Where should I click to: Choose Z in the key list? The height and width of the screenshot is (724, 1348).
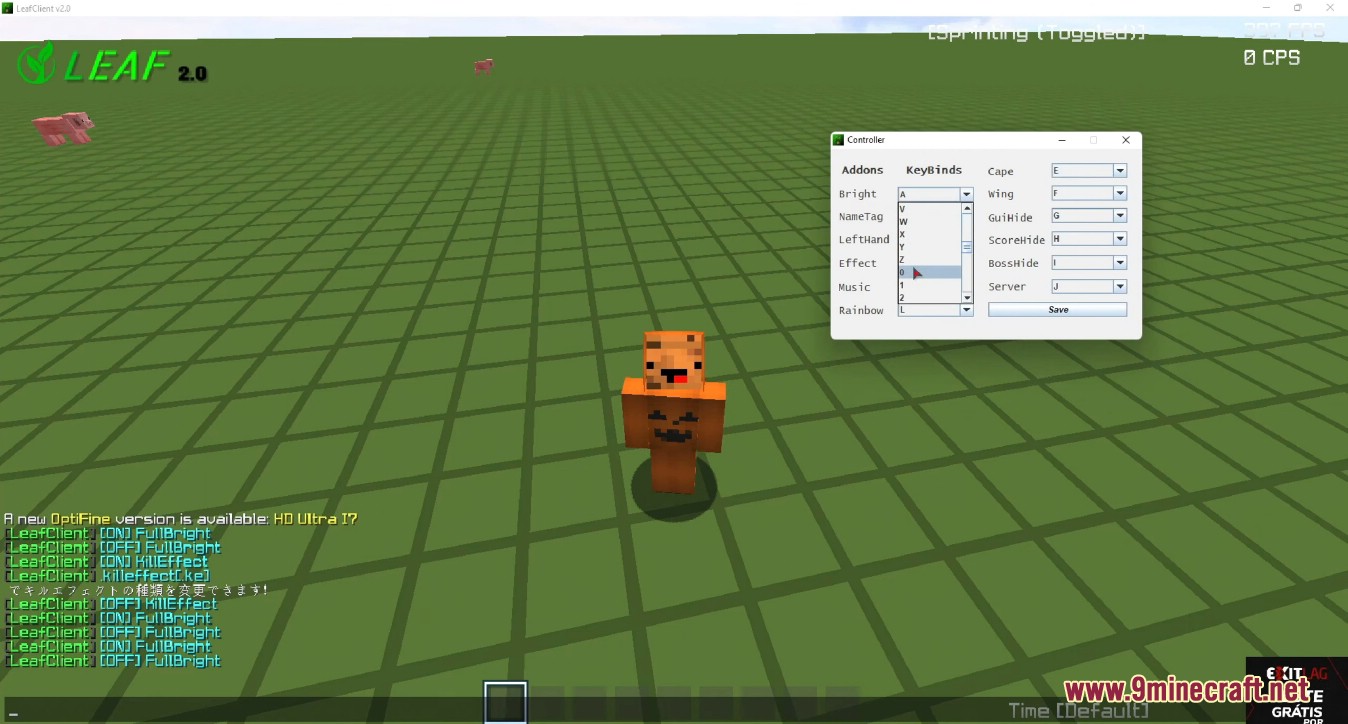[x=930, y=260]
